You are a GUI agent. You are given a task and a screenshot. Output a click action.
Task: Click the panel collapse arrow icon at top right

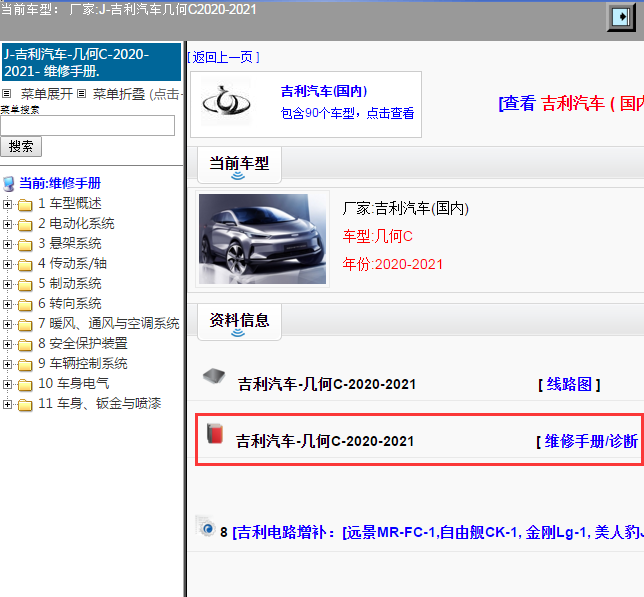[x=621, y=17]
